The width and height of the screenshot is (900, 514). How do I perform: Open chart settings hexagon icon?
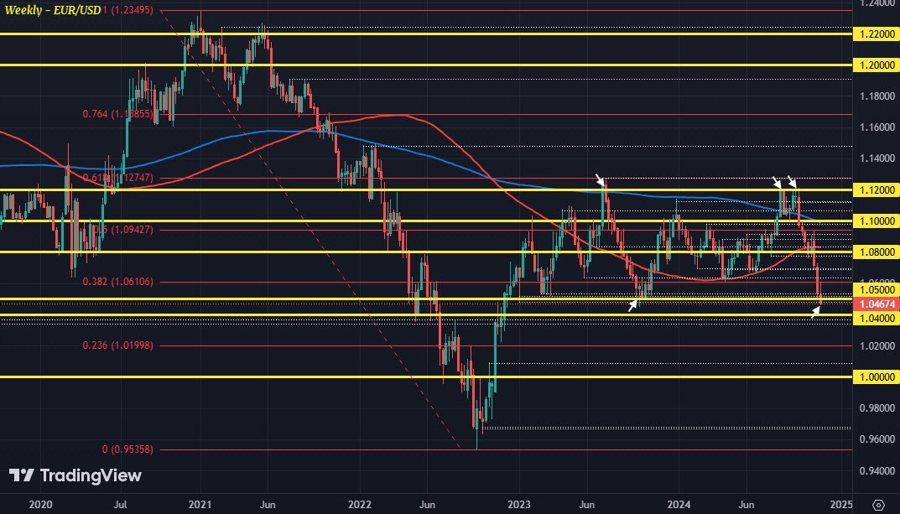tap(878, 505)
